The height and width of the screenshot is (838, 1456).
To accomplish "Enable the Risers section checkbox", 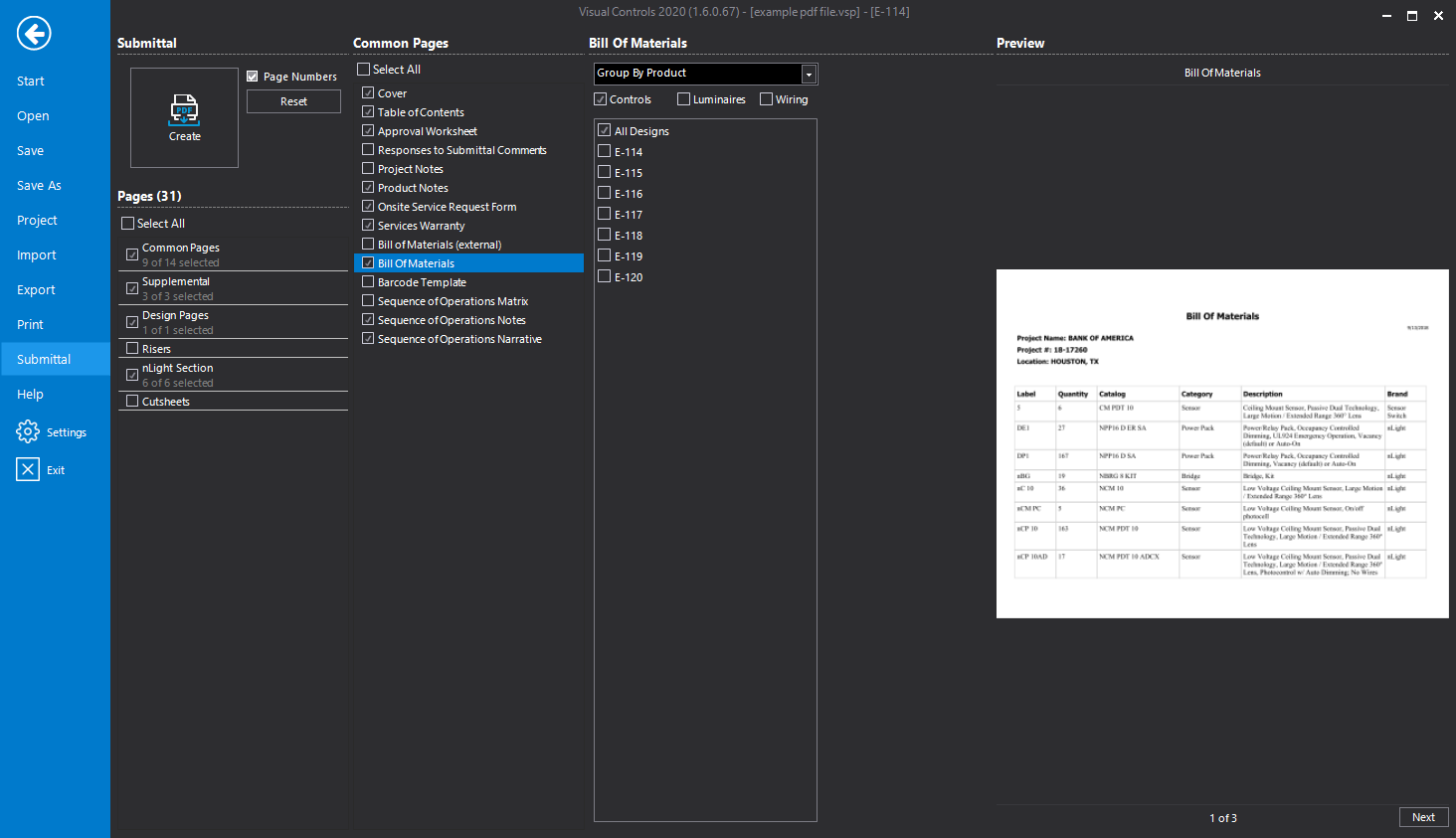I will pyautogui.click(x=132, y=348).
